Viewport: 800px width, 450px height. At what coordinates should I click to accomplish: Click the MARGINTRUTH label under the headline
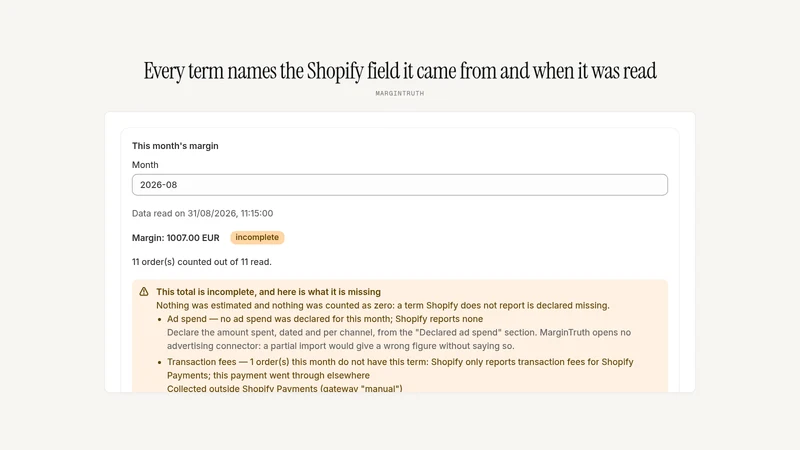click(399, 93)
